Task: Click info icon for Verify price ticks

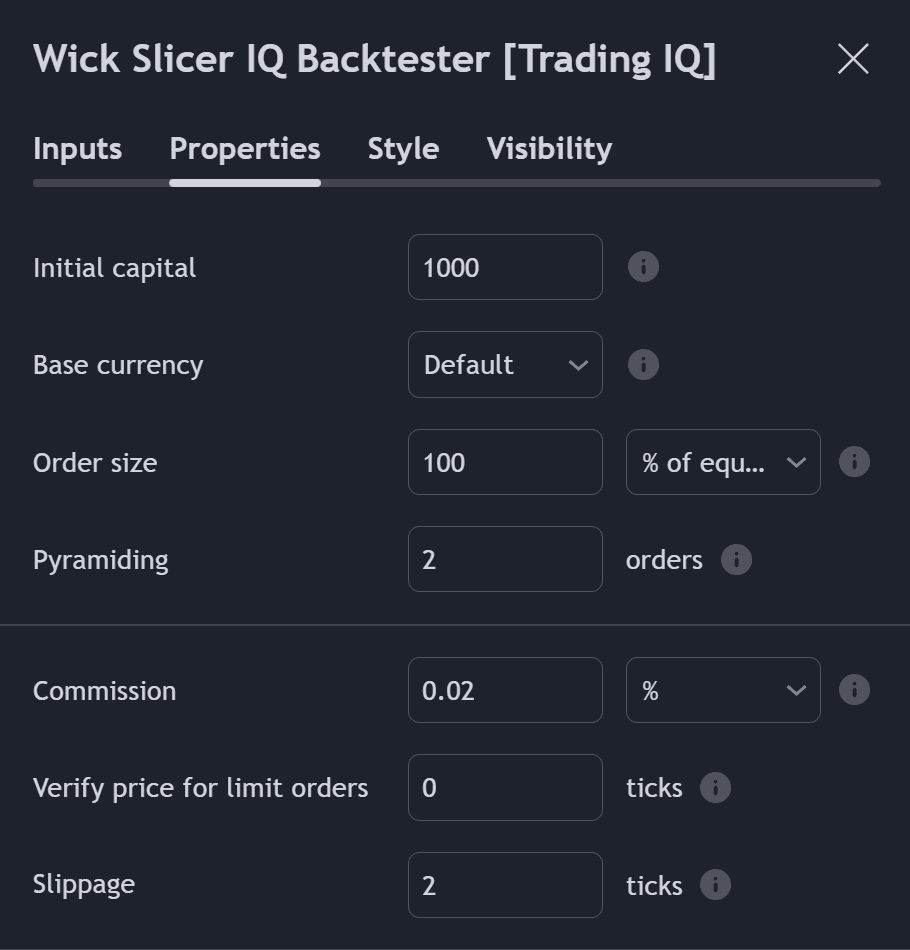Action: [715, 788]
